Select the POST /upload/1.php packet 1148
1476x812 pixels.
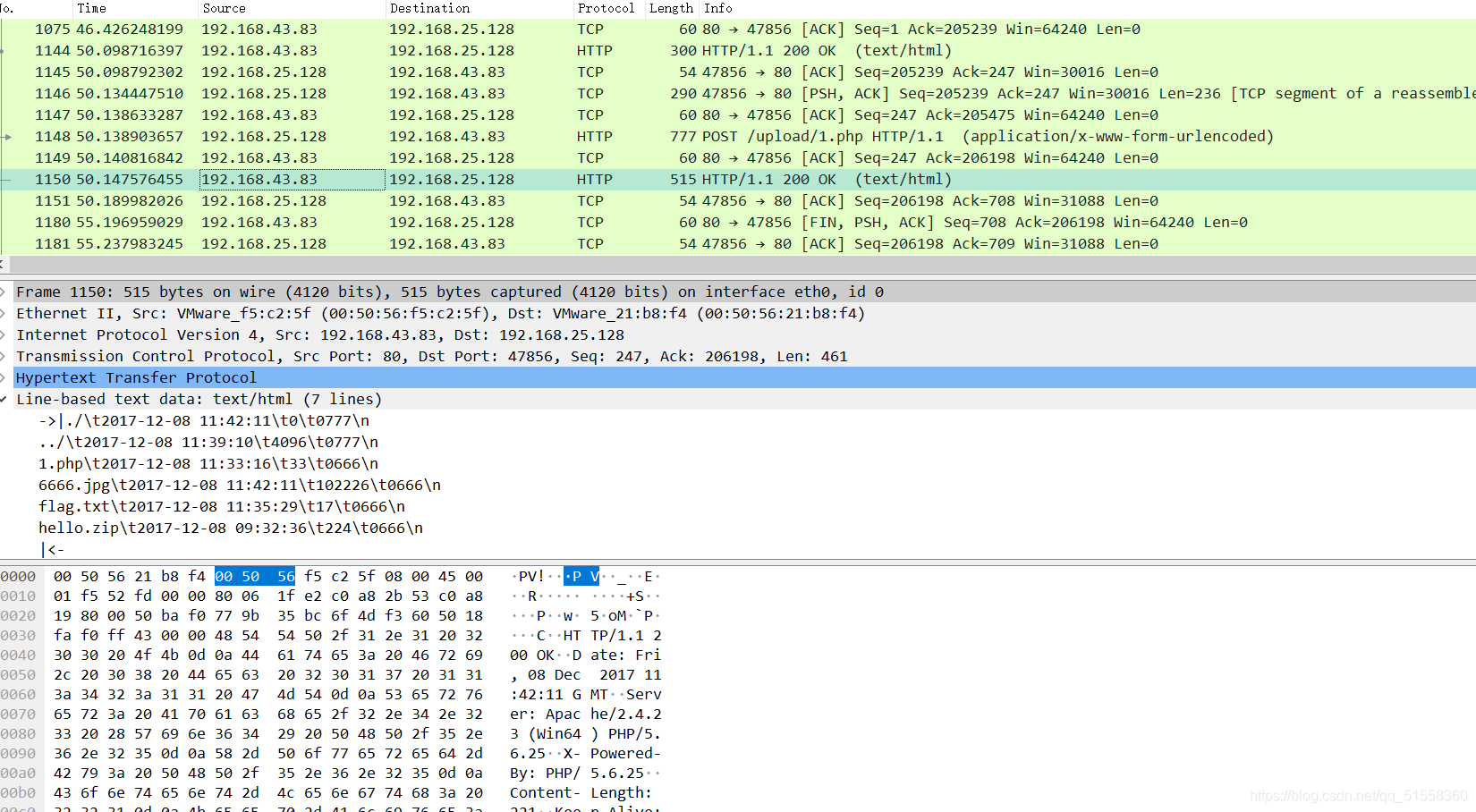pos(738,136)
